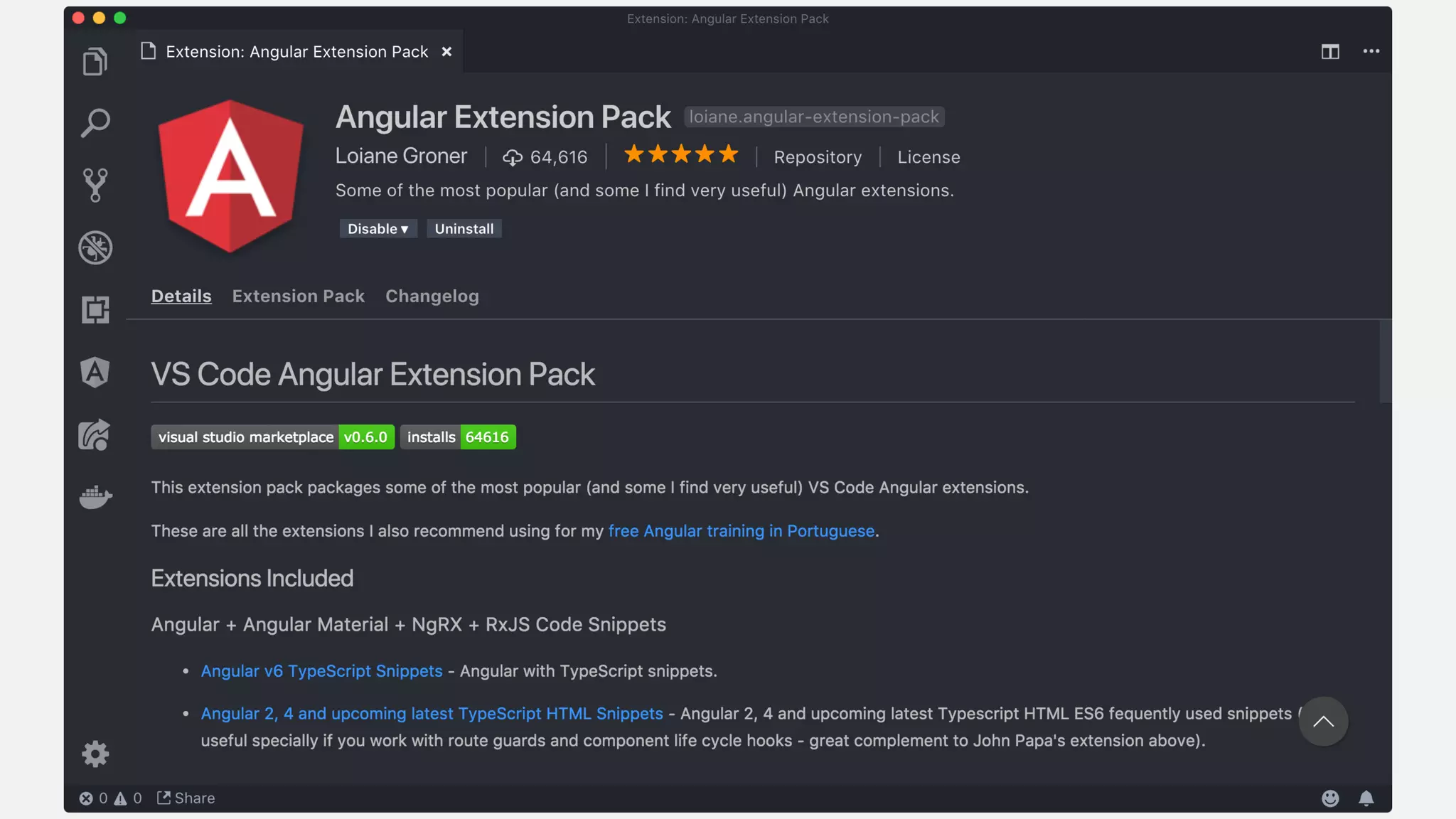Open the editor more actions menu
Image resolution: width=1456 pixels, height=819 pixels.
coord(1371,51)
